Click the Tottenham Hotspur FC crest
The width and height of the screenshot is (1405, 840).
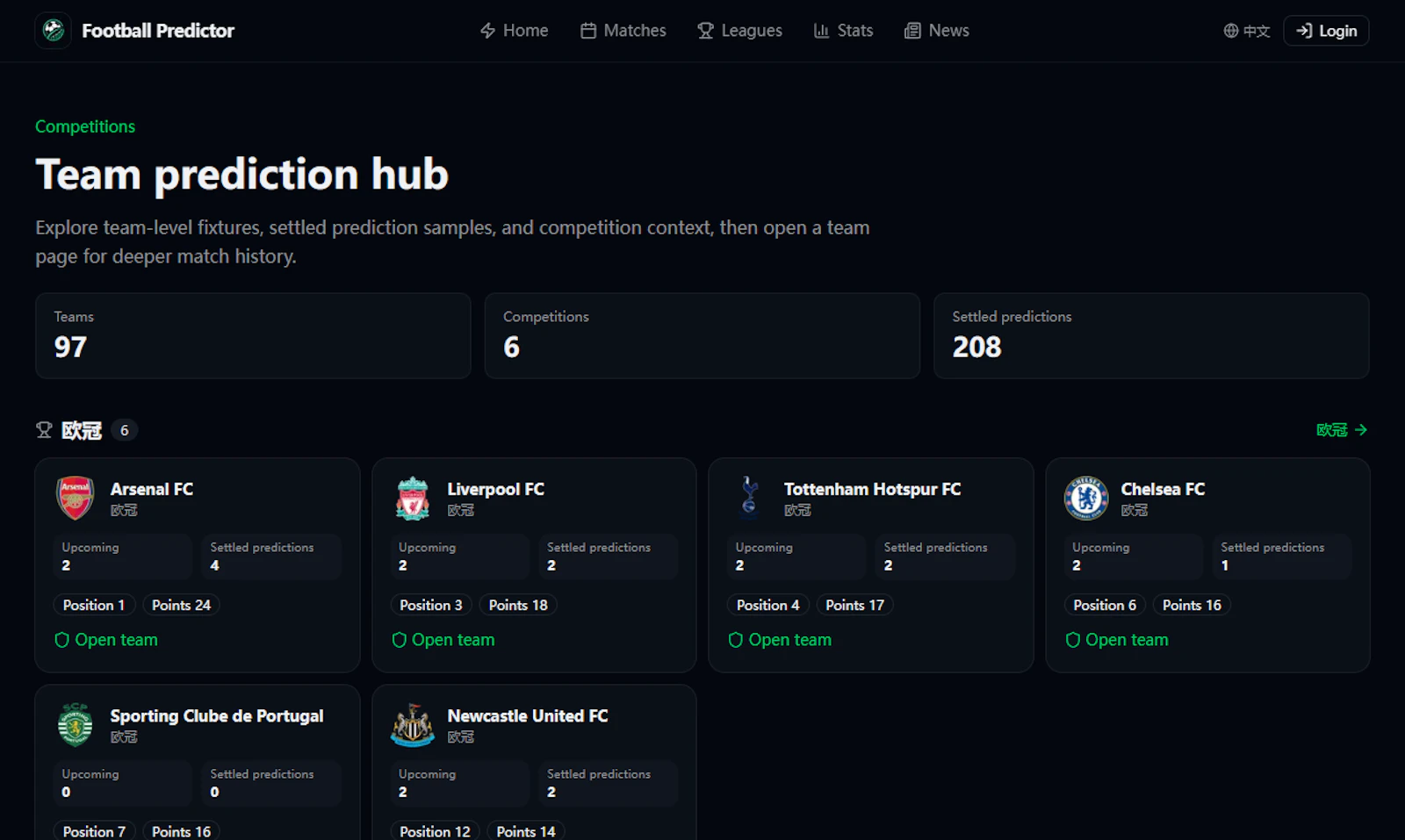(749, 499)
